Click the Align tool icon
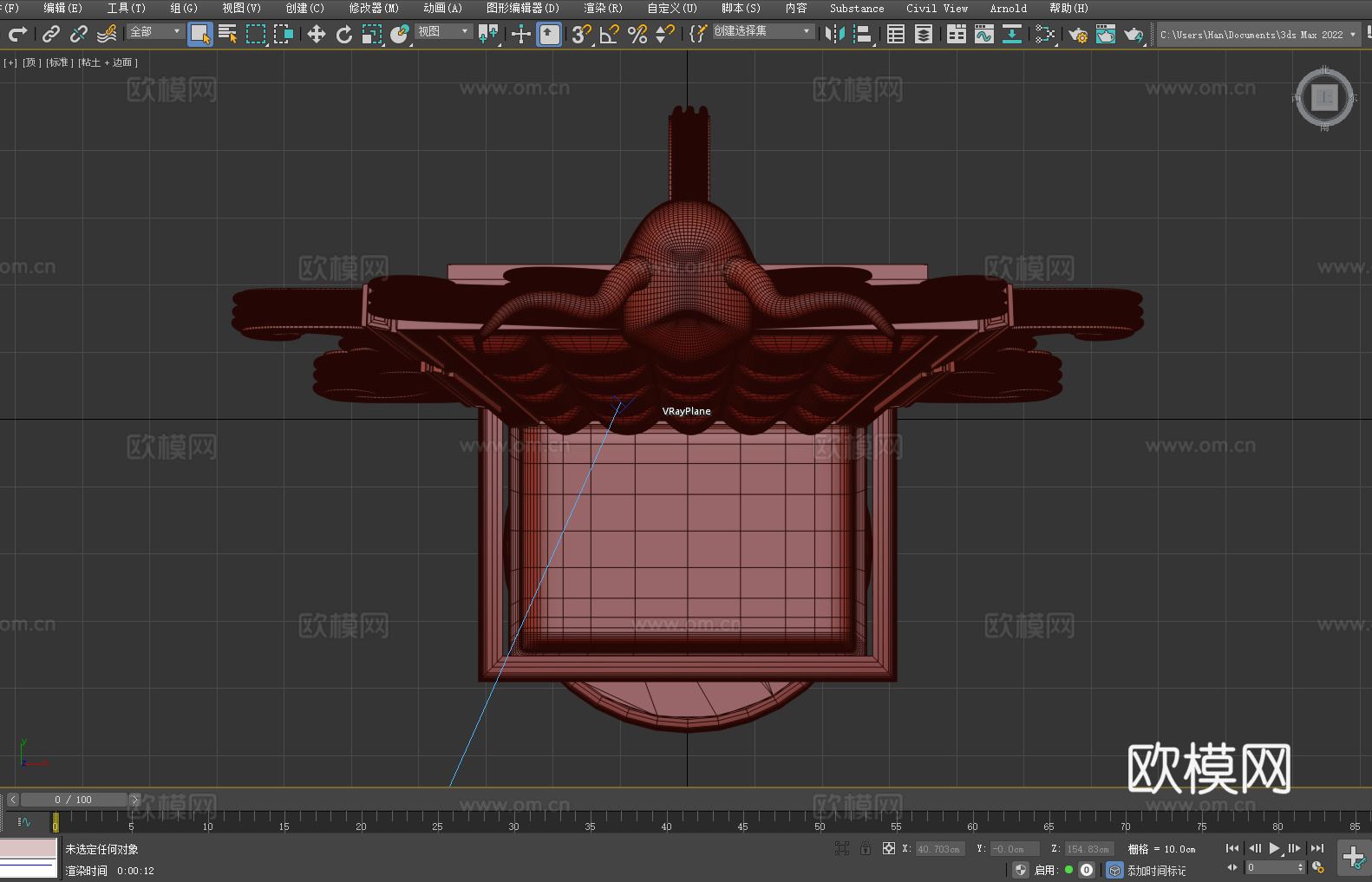Screen dimensions: 1372x882 [x=863, y=34]
